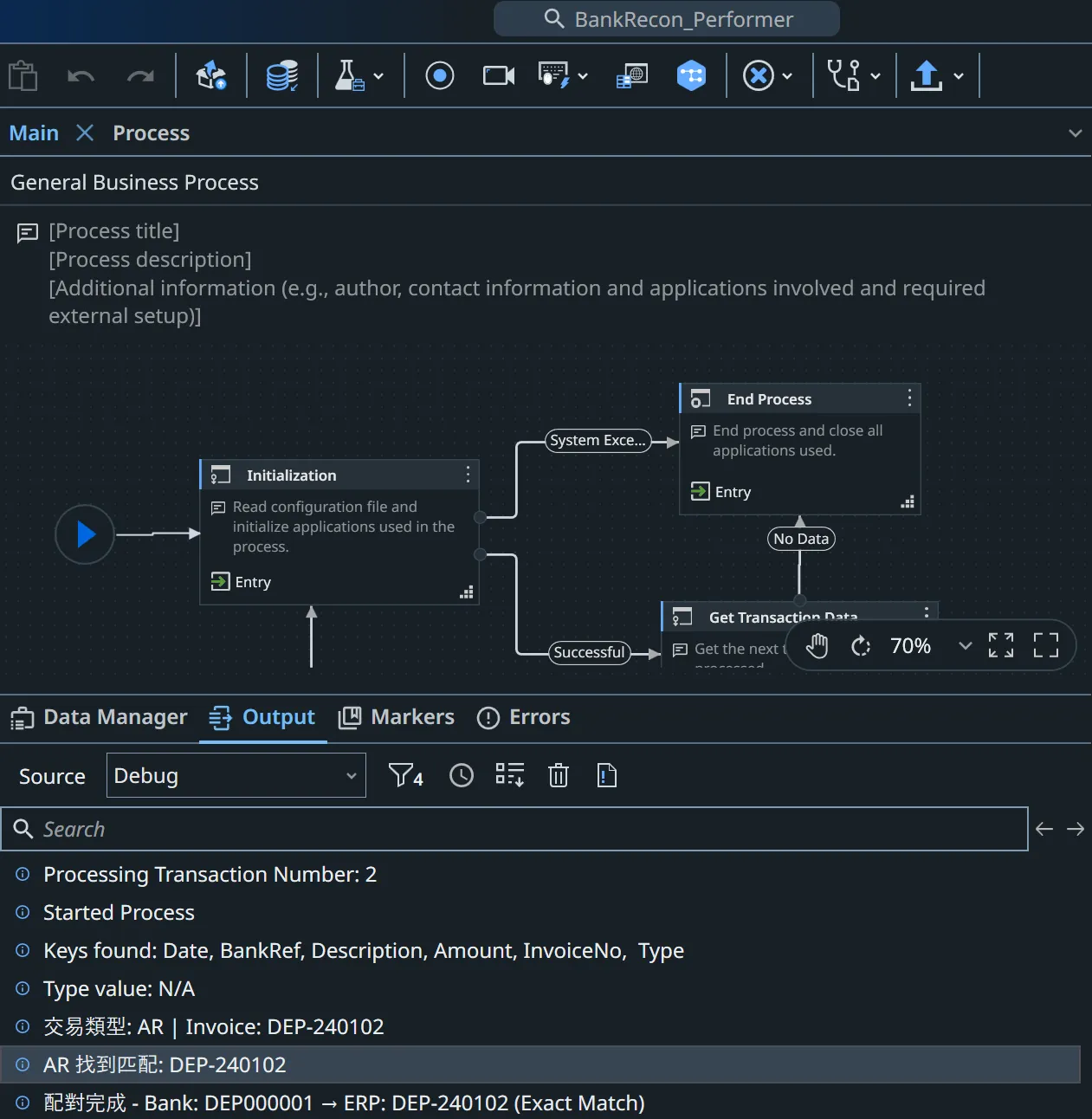Open the database Data Manager icon
Screen dimensions: 1092x1119
point(282,75)
